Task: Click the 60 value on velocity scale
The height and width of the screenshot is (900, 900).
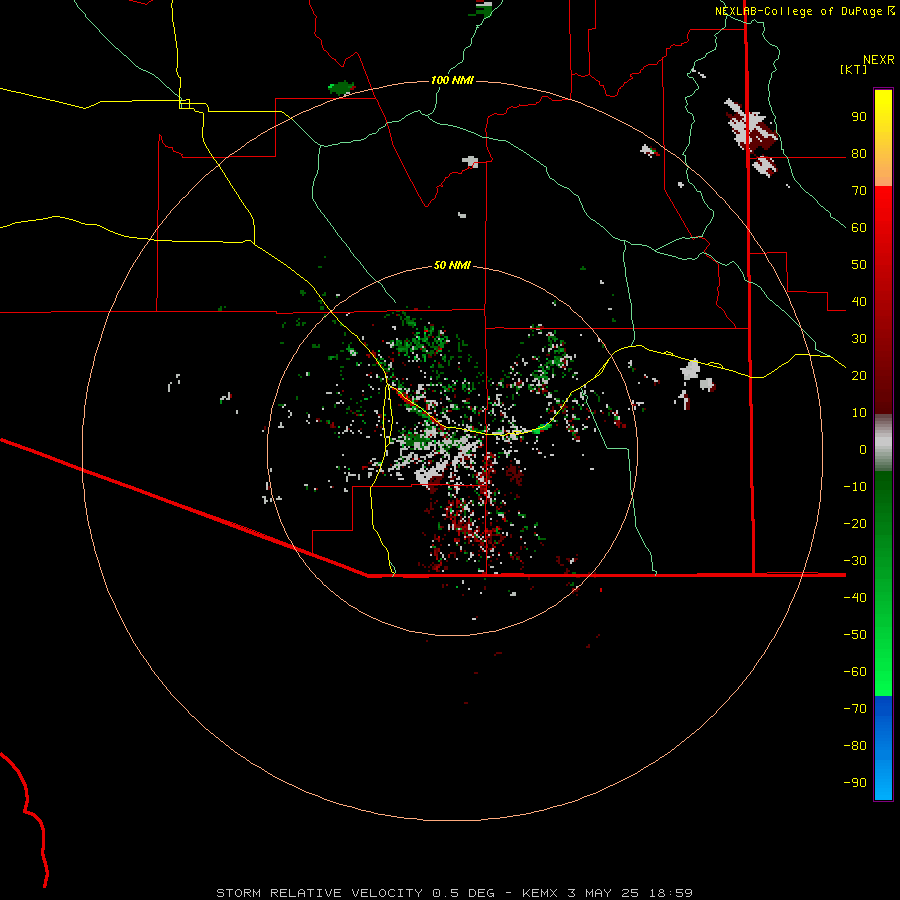Action: tap(859, 228)
